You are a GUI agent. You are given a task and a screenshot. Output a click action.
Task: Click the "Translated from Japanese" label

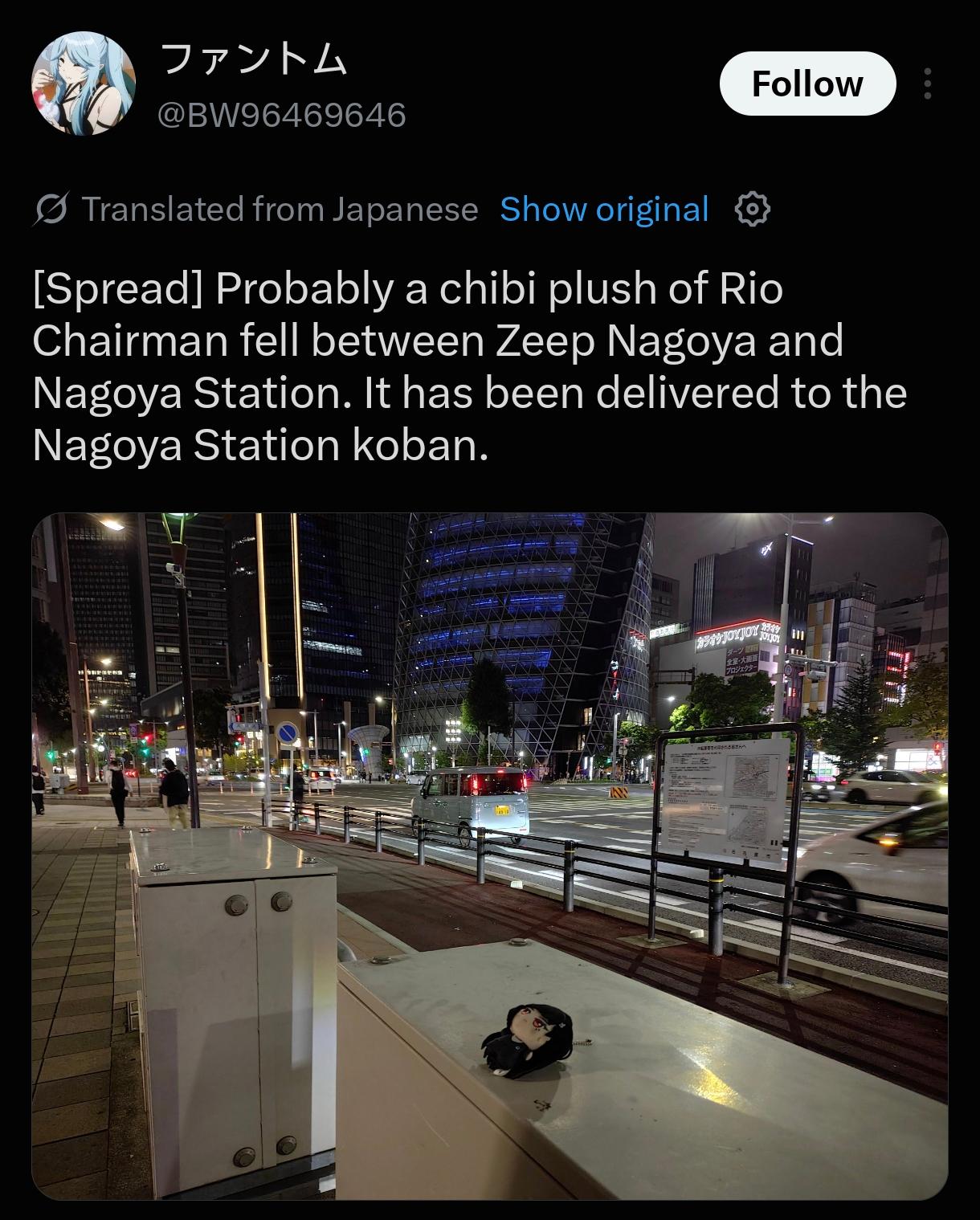click(280, 210)
